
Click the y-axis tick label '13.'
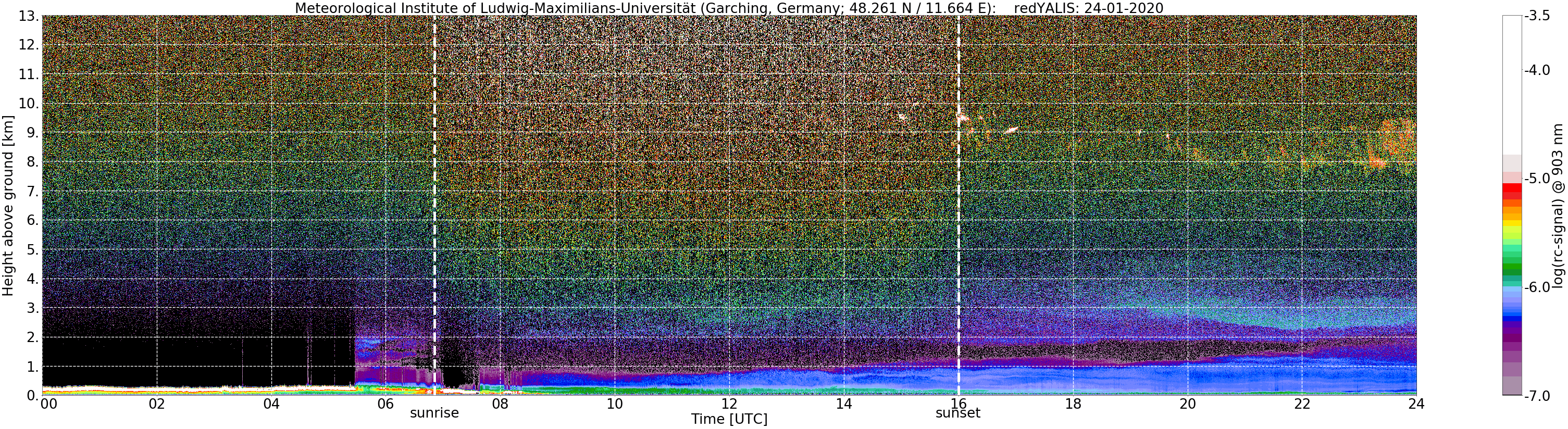point(29,16)
